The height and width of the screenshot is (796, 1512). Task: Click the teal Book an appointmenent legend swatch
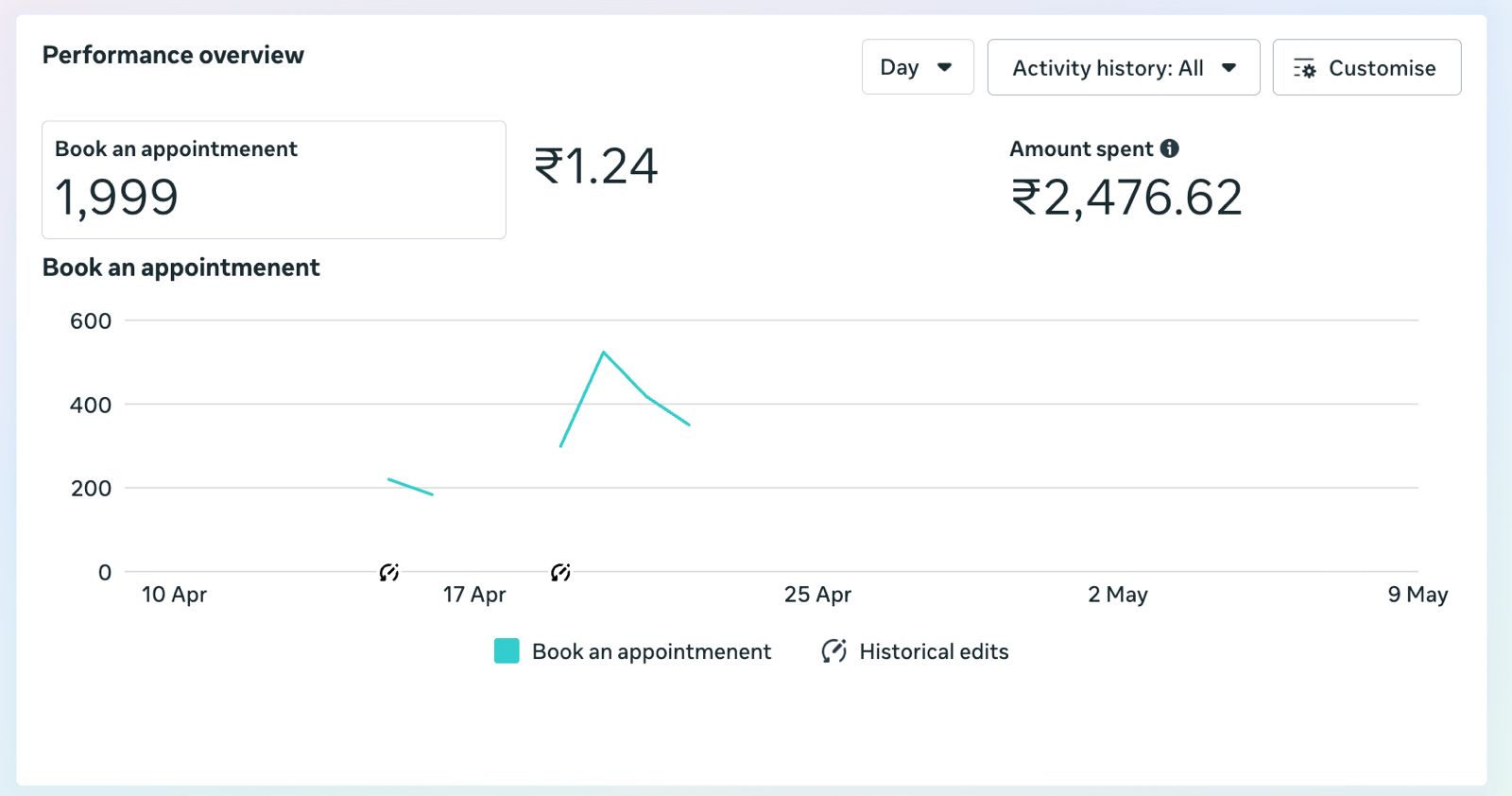point(507,651)
